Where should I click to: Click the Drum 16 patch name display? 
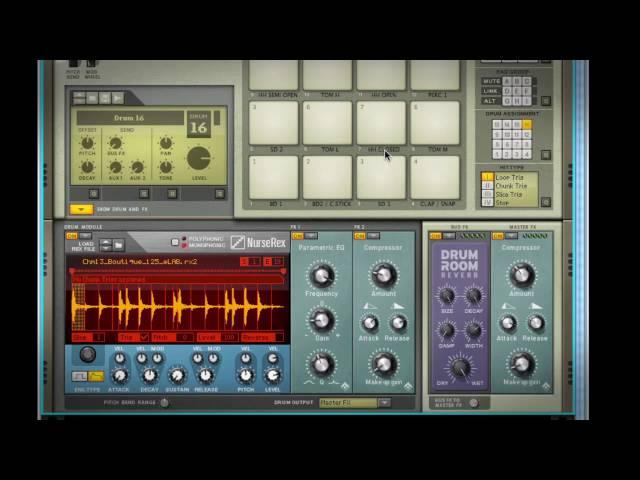click(130, 118)
